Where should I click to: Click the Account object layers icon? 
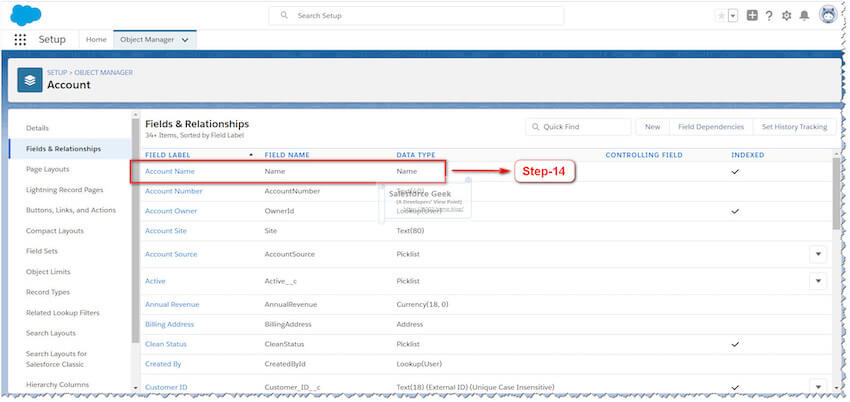coord(30,80)
